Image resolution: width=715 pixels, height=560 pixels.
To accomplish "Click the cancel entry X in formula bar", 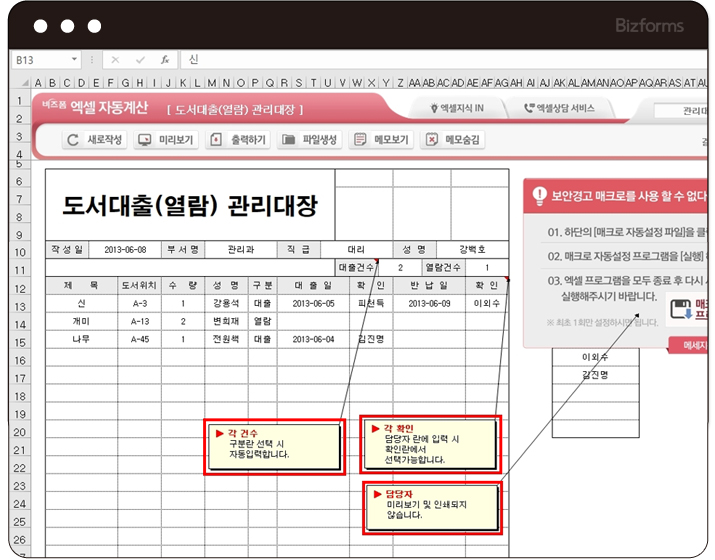I will 116,60.
